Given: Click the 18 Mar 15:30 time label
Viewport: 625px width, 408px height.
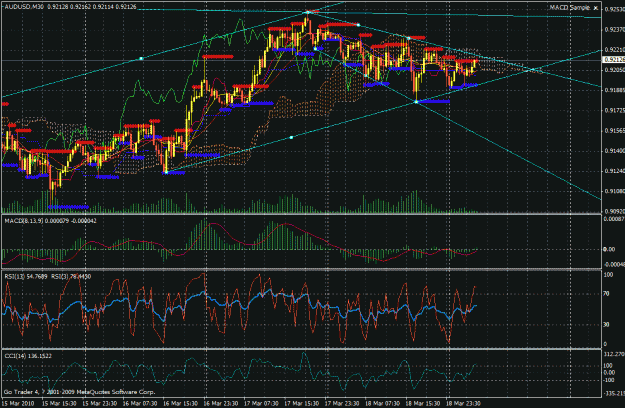Looking at the screenshot, I should (423, 403).
